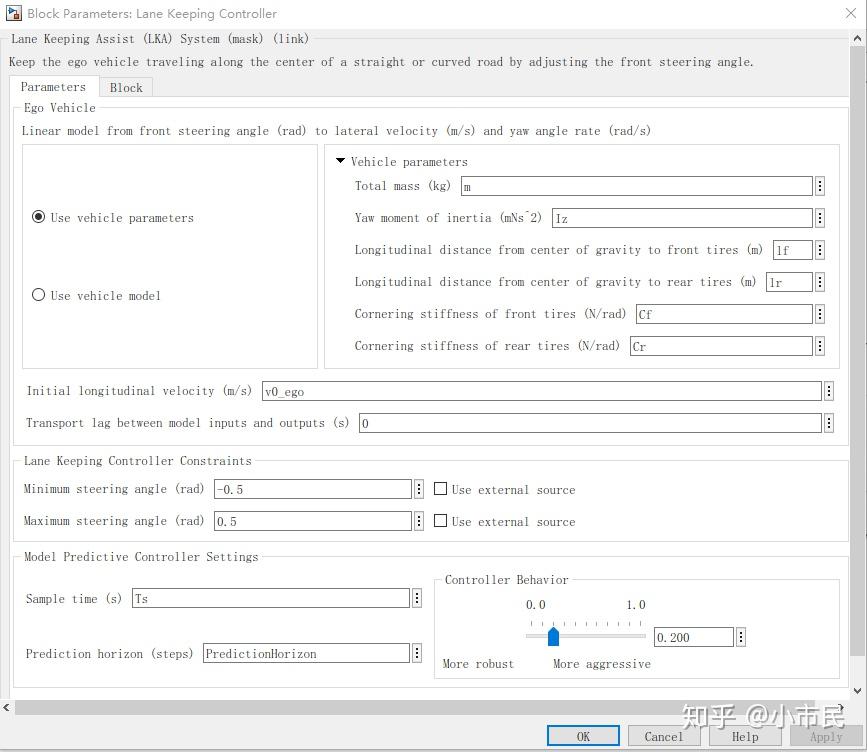The width and height of the screenshot is (867, 752).
Task: Select the Parameters tab
Action: tap(54, 87)
